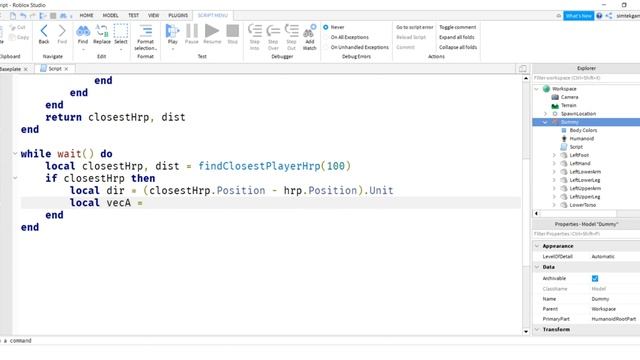Click the Select dotted-rectangle tool
Image resolution: width=640 pixels, height=360 pixels.
click(121, 31)
